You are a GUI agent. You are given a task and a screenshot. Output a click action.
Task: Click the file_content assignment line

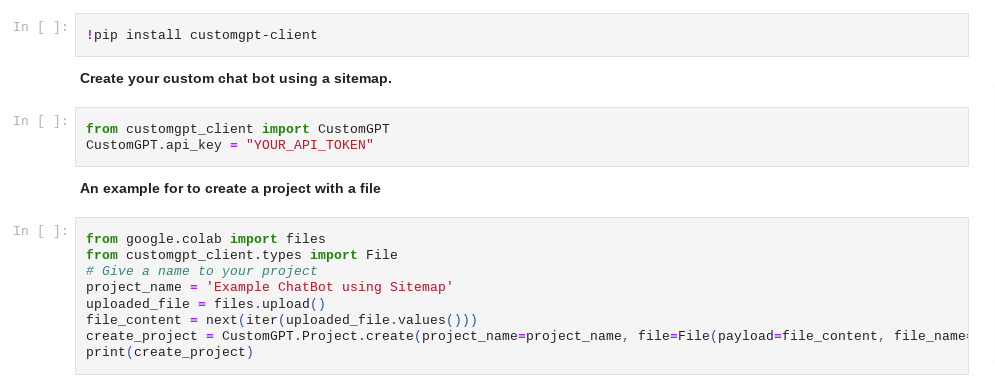(282, 320)
